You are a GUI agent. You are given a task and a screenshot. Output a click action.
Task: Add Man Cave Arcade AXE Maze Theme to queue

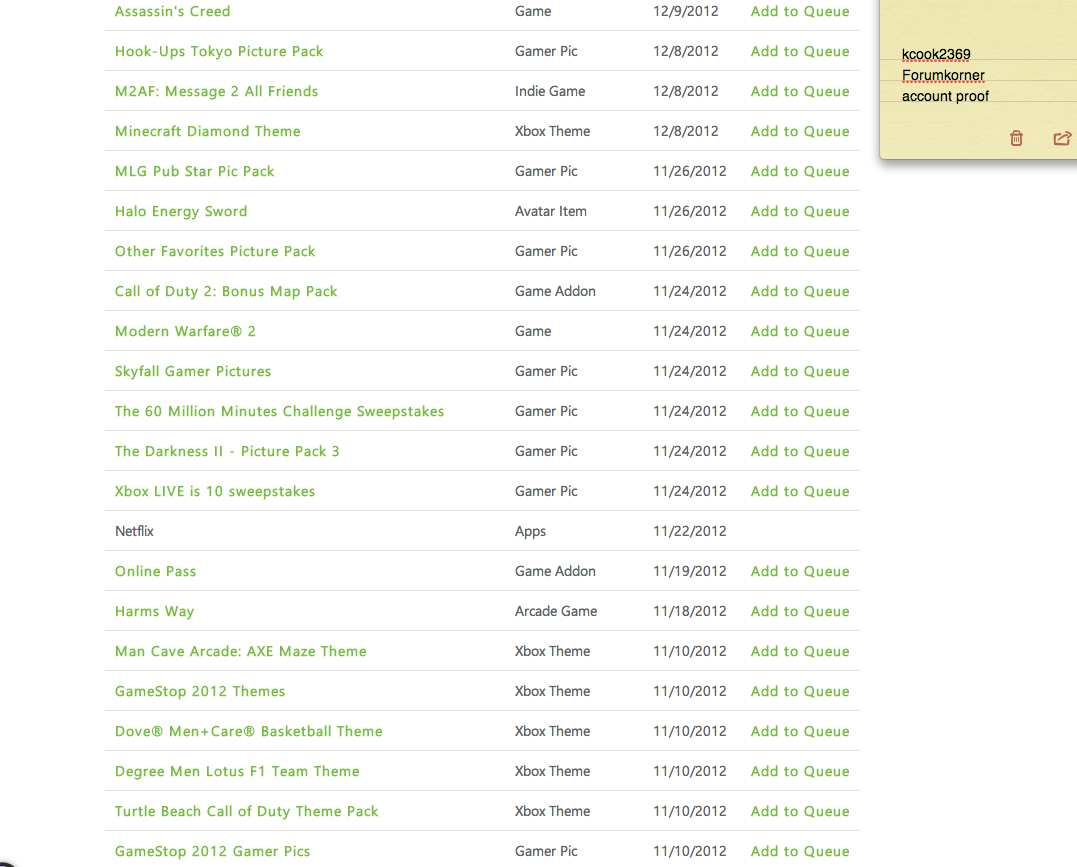tap(800, 651)
